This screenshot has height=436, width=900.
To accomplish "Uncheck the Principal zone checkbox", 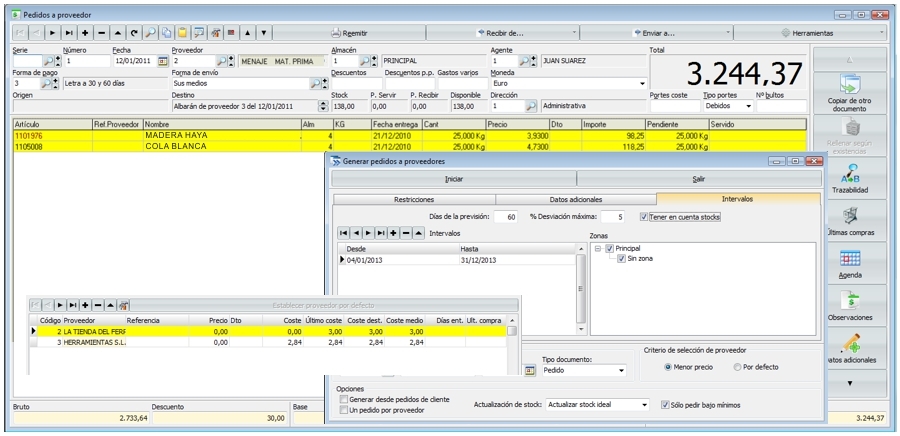I will [610, 248].
